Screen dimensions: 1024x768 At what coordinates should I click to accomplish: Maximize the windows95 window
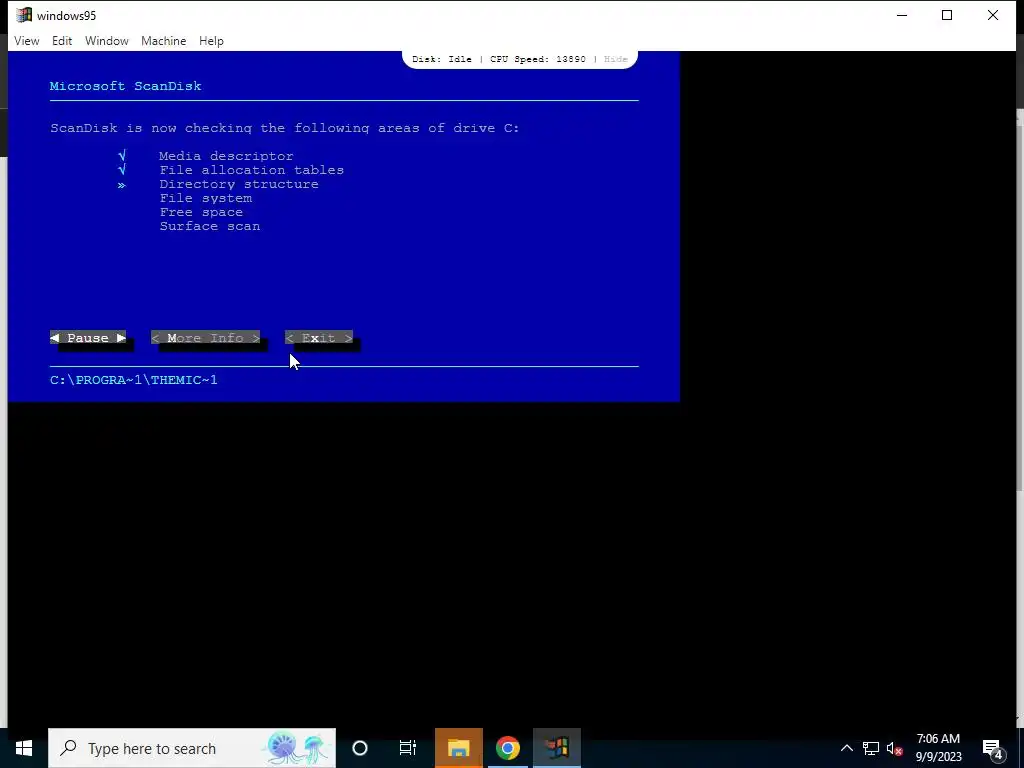(x=947, y=15)
